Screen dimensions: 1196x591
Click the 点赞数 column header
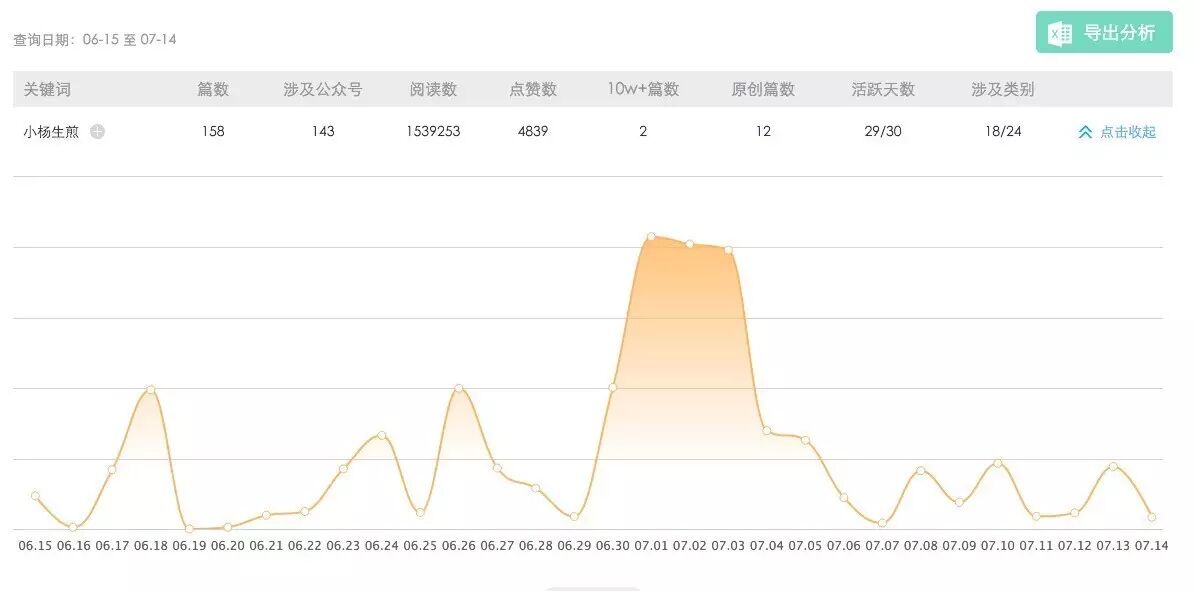533,89
